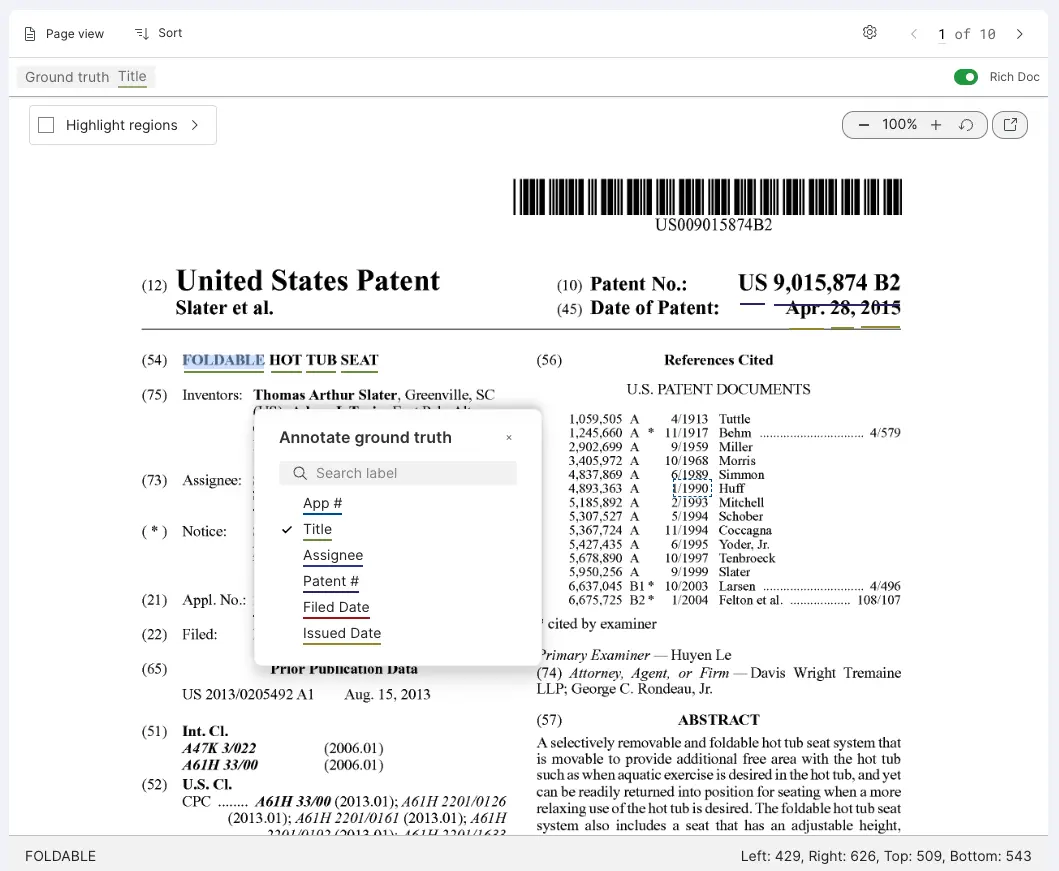Click publication number US 2013/0205492 A1
Screen dimensions: 1059x871
[x=248, y=694]
